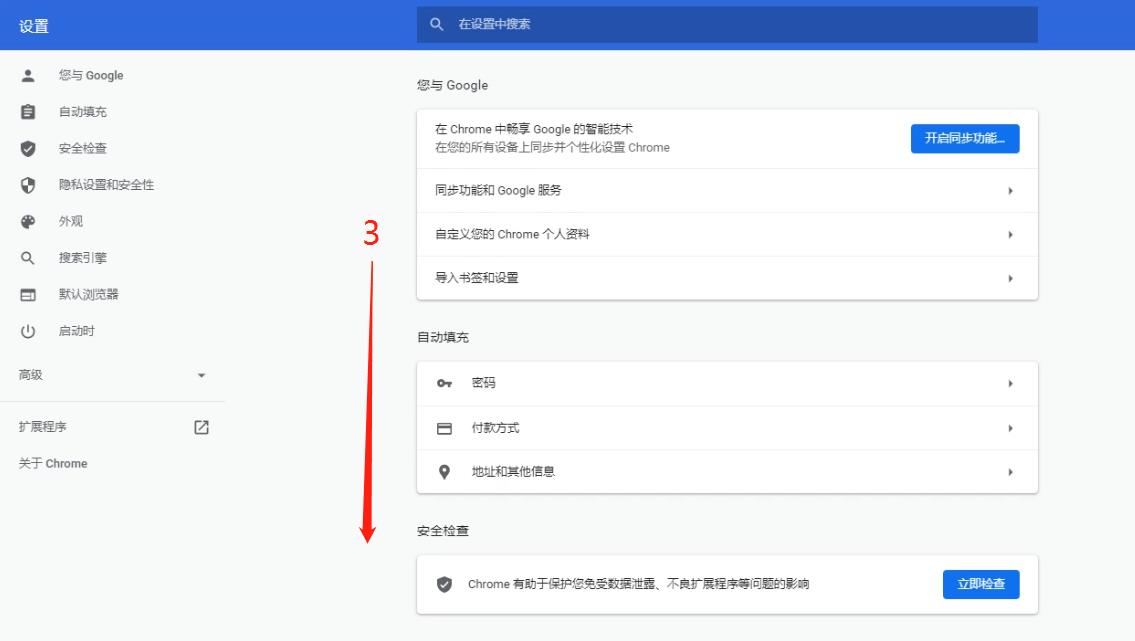Click the external link icon beside 扩展程序
Image resolution: width=1135 pixels, height=641 pixels.
(x=201, y=427)
